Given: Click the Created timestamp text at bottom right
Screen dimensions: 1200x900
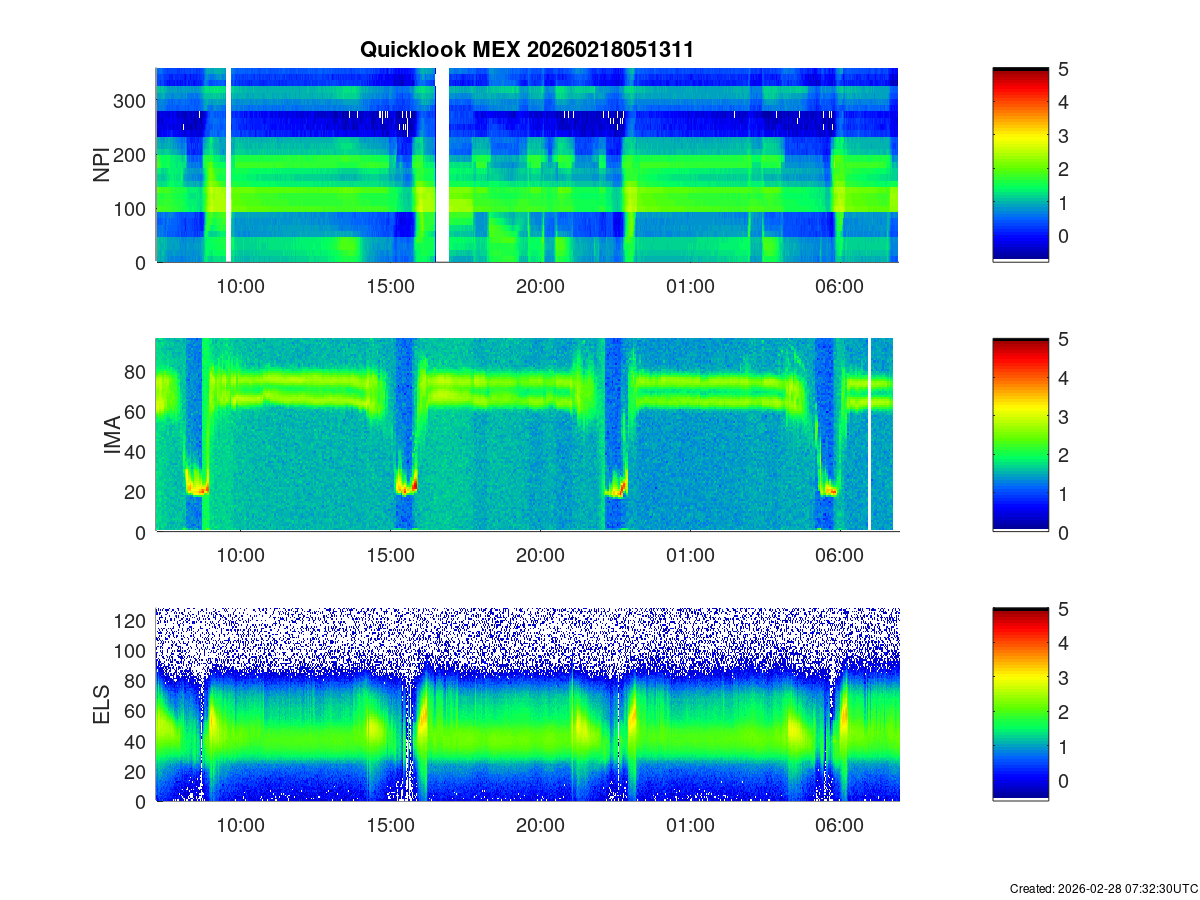Looking at the screenshot, I should point(1103,888).
